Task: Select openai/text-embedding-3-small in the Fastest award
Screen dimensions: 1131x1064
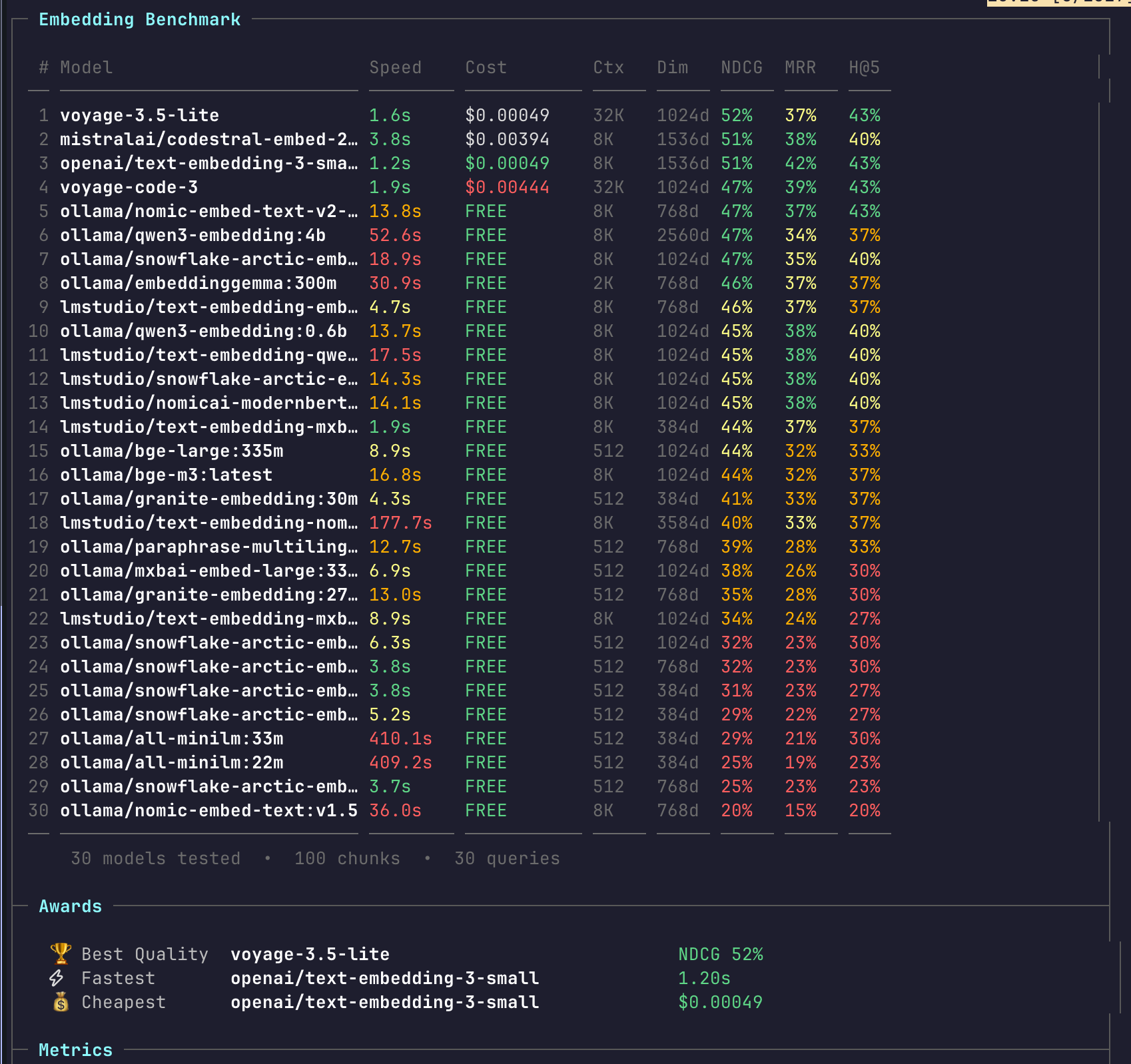Action: 385,978
